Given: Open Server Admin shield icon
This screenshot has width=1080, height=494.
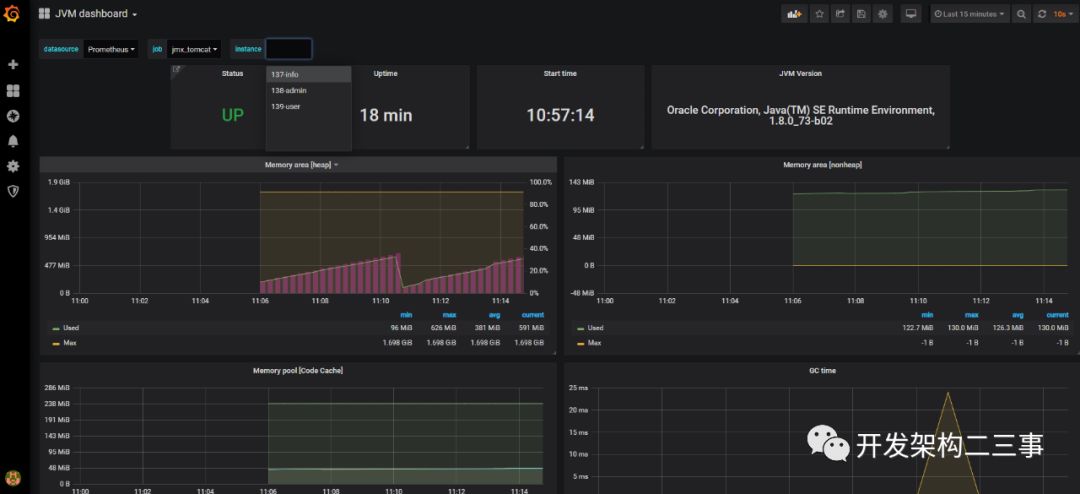Looking at the screenshot, I should tap(13, 191).
